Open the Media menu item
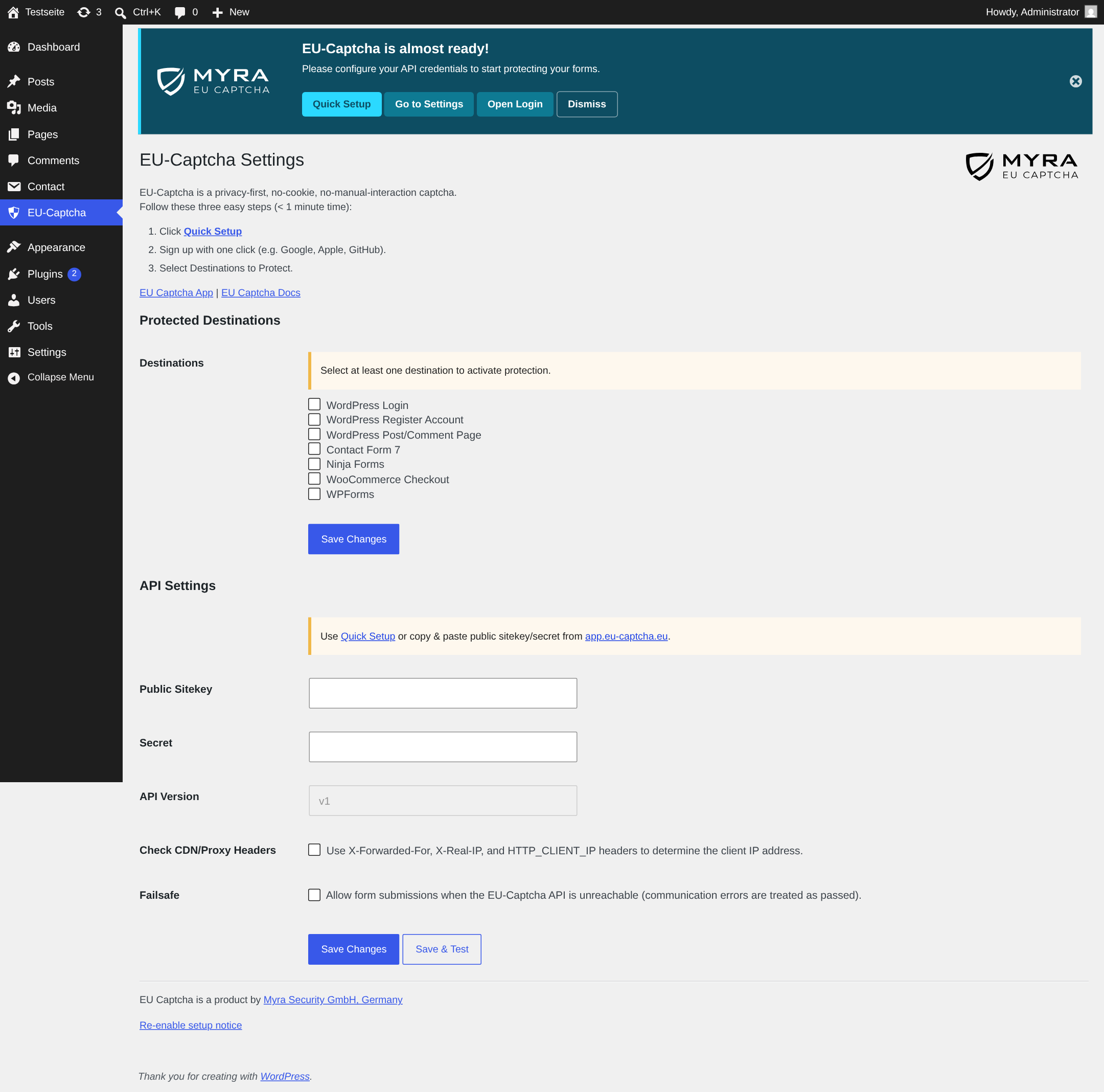The width and height of the screenshot is (1104, 1092). pyautogui.click(x=61, y=108)
